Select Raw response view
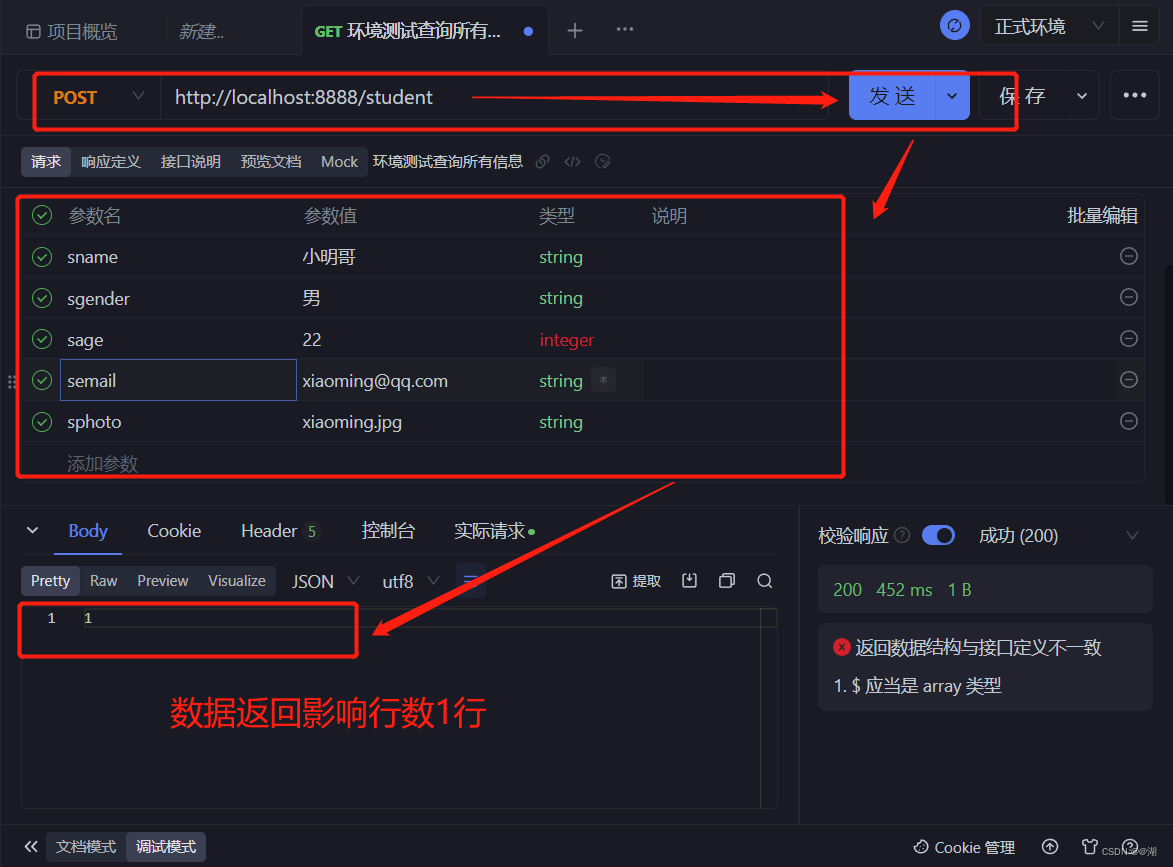 (103, 580)
